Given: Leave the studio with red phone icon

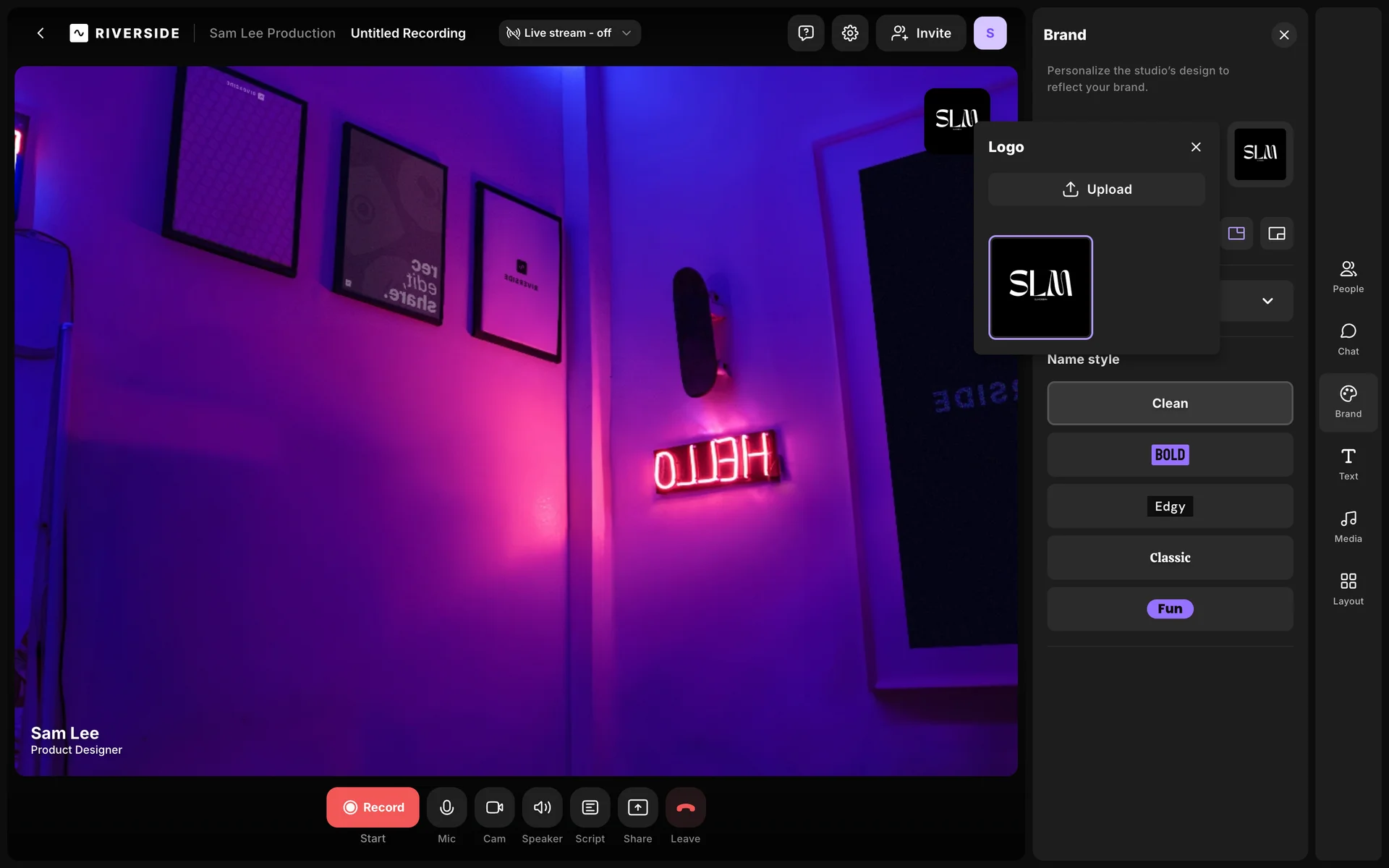Looking at the screenshot, I should point(685,807).
